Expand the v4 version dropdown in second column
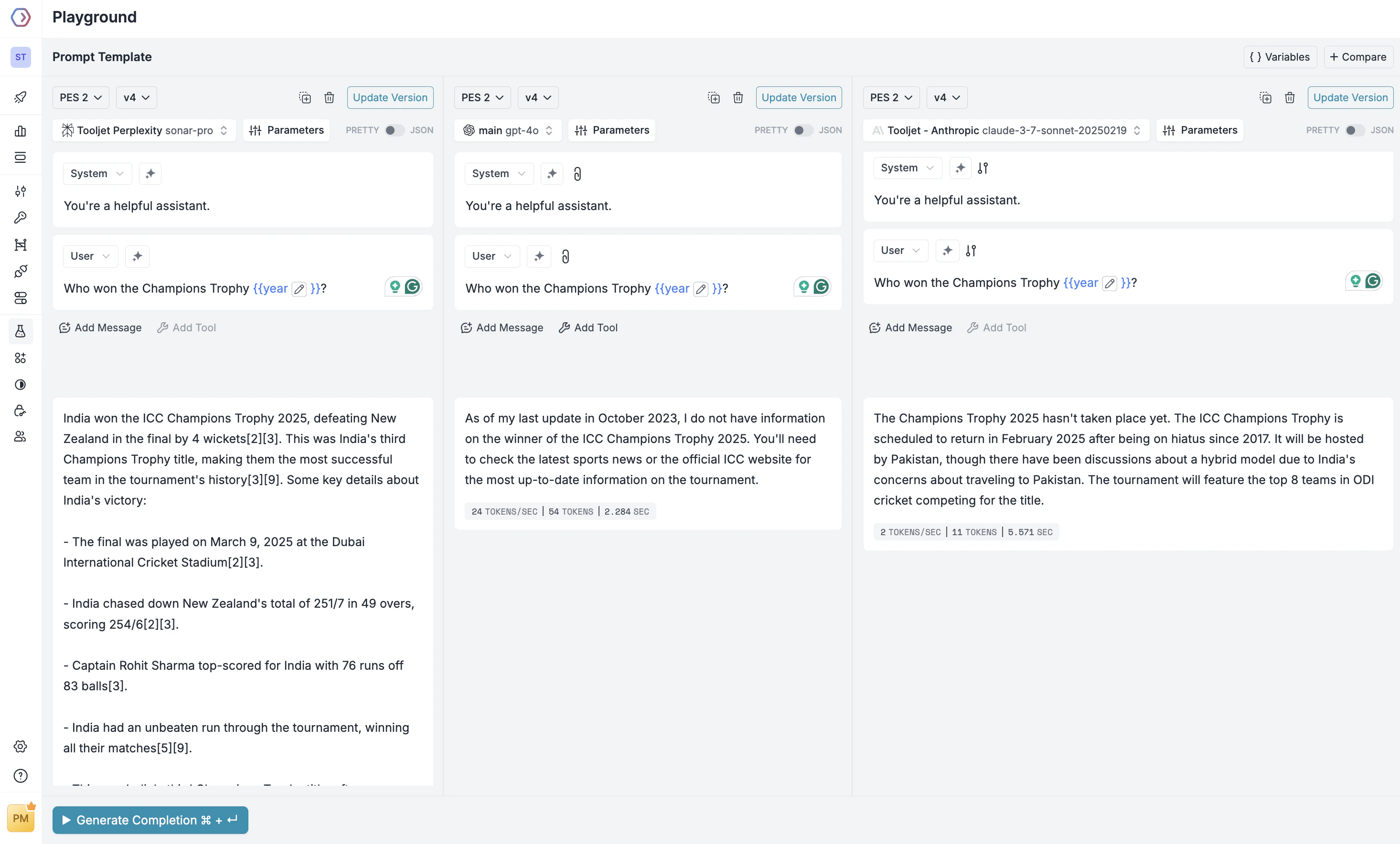 click(537, 98)
